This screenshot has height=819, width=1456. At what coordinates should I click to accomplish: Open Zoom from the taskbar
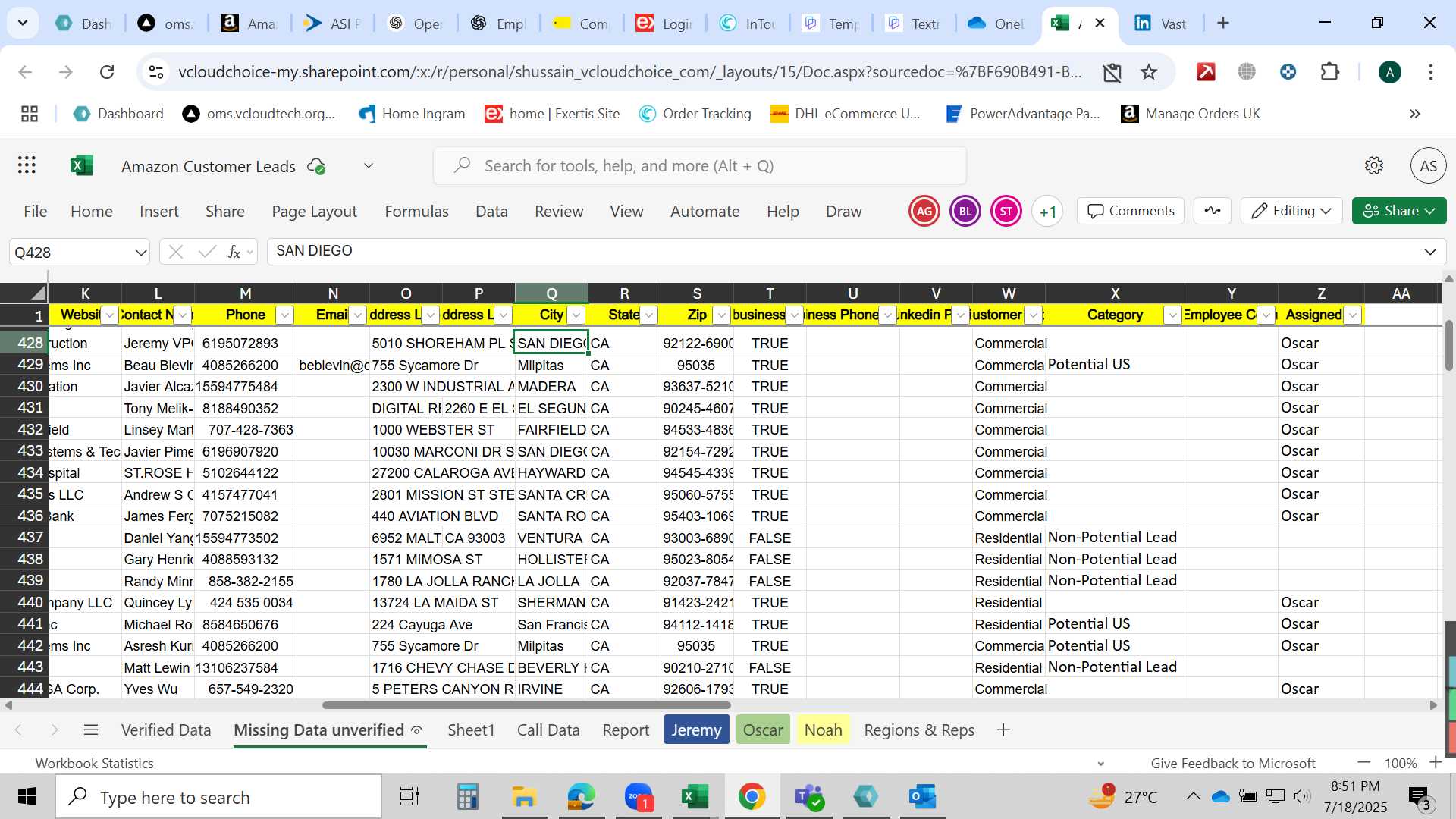pyautogui.click(x=639, y=797)
